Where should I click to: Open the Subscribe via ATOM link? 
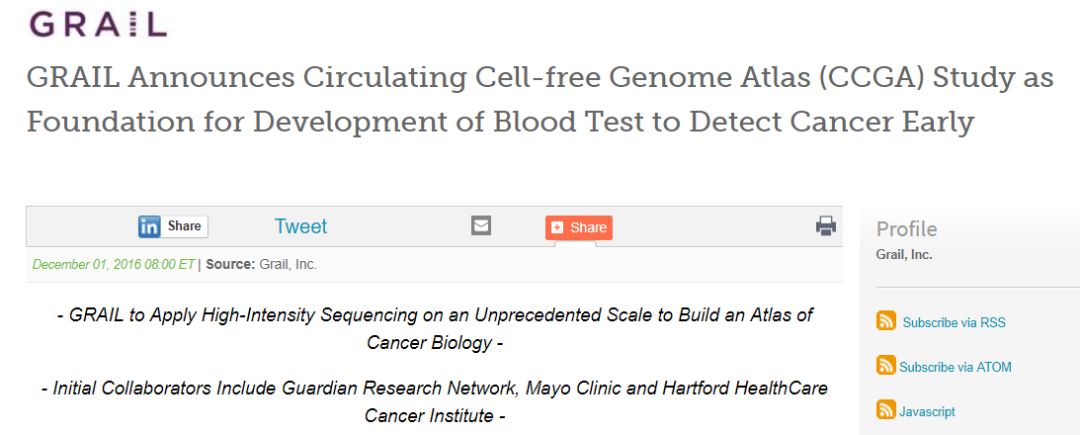point(955,367)
